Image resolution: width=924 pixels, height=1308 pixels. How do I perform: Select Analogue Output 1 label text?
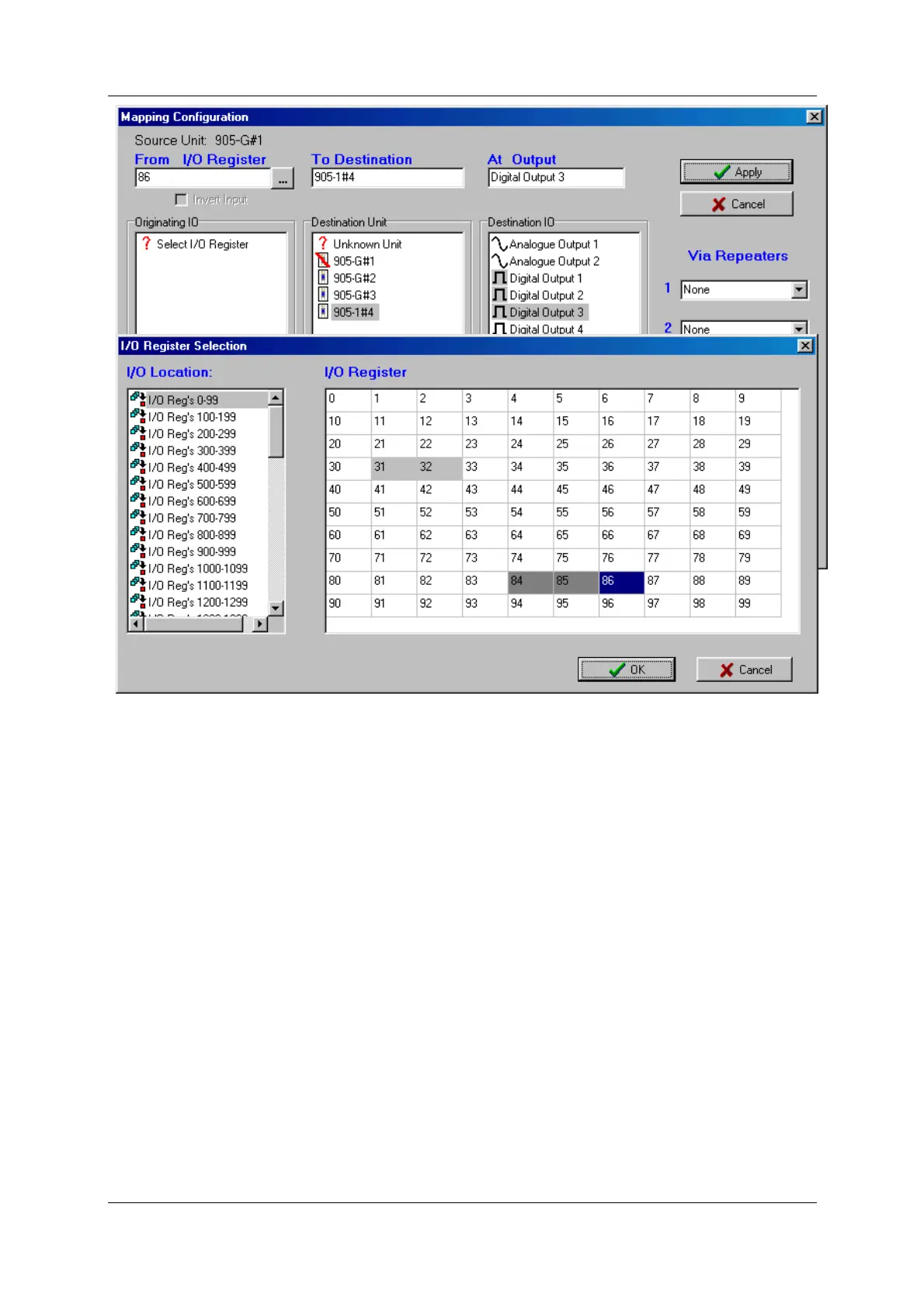pos(554,244)
